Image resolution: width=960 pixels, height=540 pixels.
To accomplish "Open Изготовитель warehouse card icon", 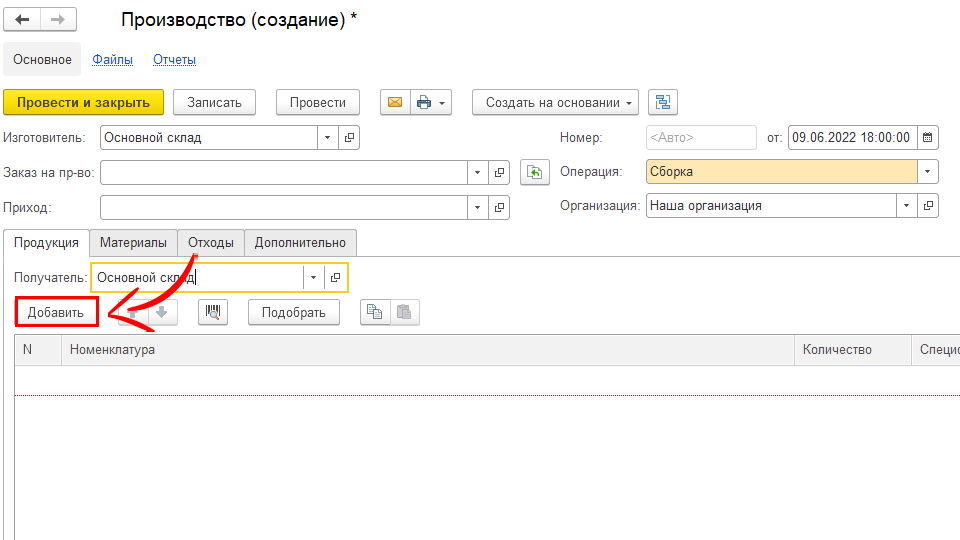I will coord(349,138).
